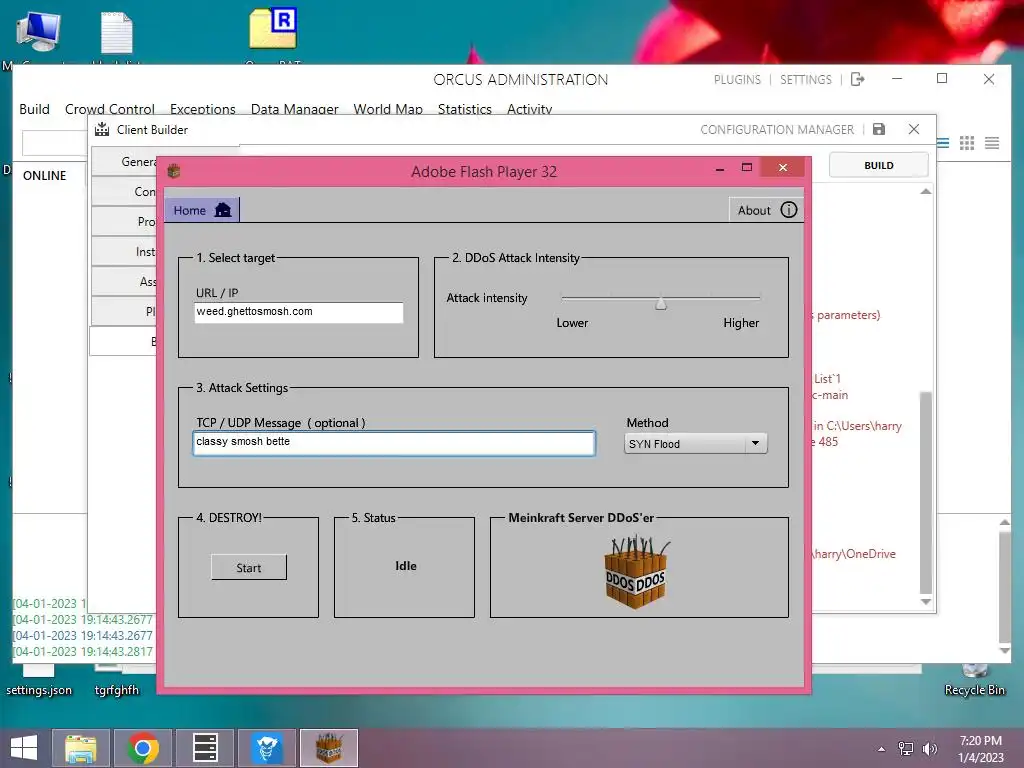Viewport: 1024px width, 768px height.
Task: Open the Data Manager menu
Action: click(x=295, y=108)
